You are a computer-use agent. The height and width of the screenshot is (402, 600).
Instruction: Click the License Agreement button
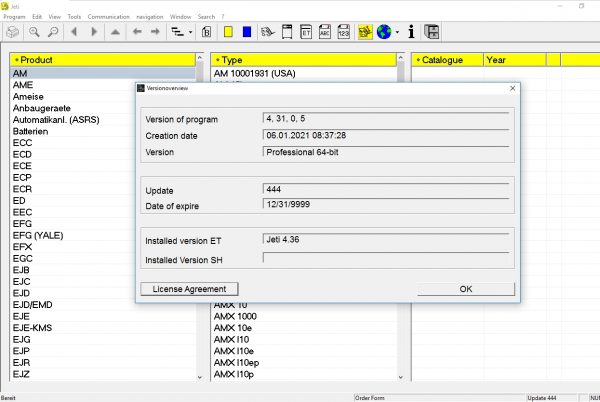pyautogui.click(x=189, y=289)
